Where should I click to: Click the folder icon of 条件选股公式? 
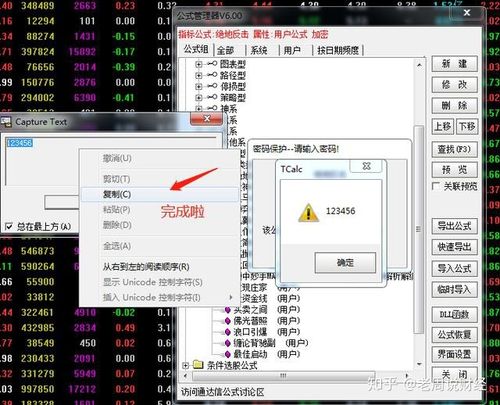198,365
